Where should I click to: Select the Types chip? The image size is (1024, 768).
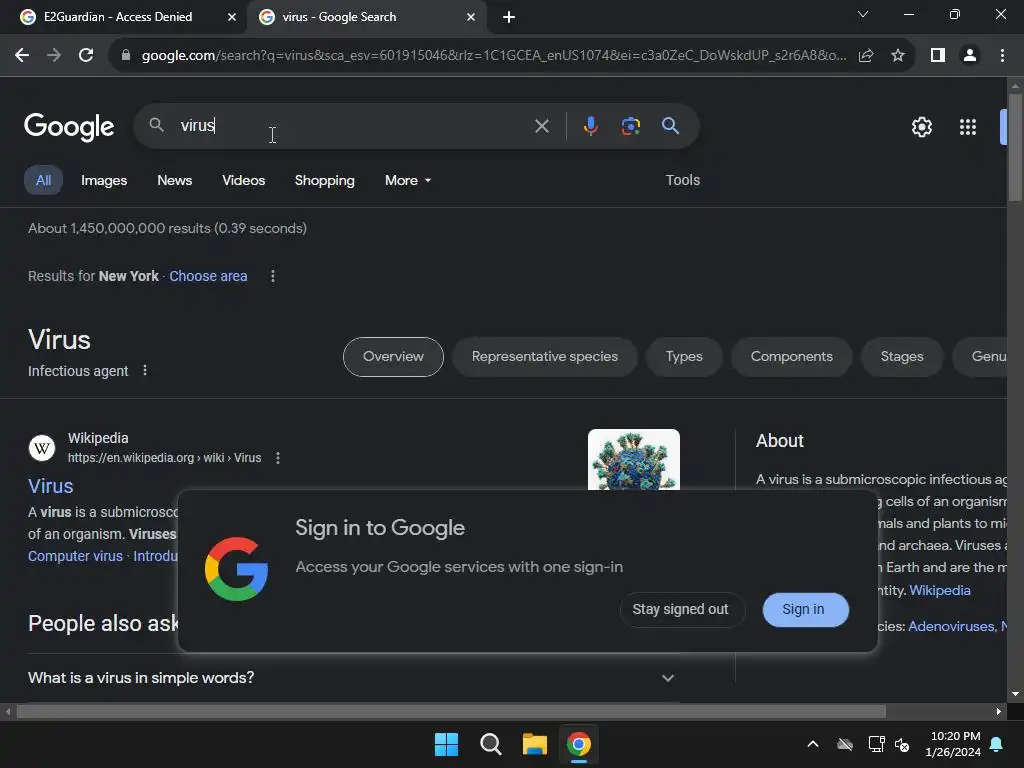coord(684,357)
